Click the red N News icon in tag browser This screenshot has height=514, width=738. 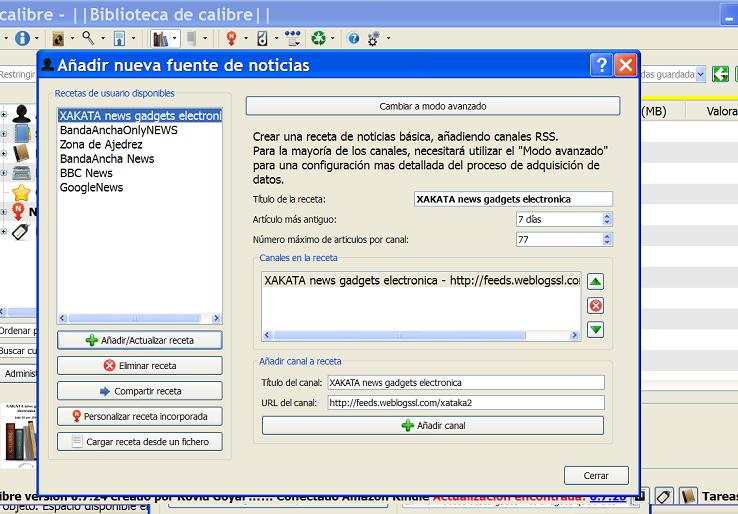18,212
